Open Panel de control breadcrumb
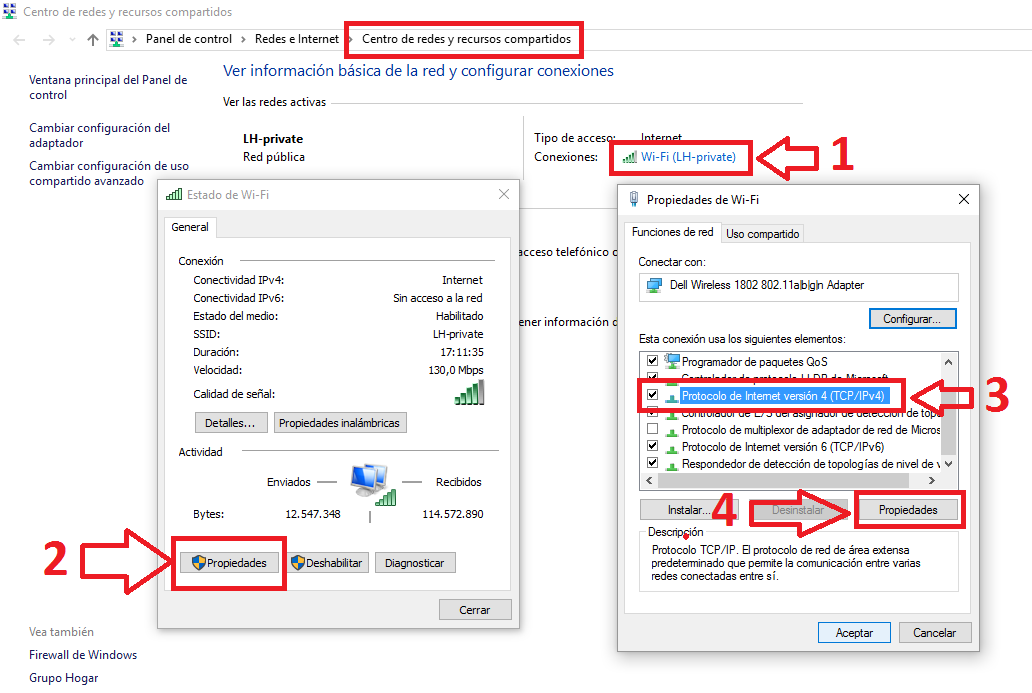Image resolution: width=1032 pixels, height=693 pixels. [189, 39]
